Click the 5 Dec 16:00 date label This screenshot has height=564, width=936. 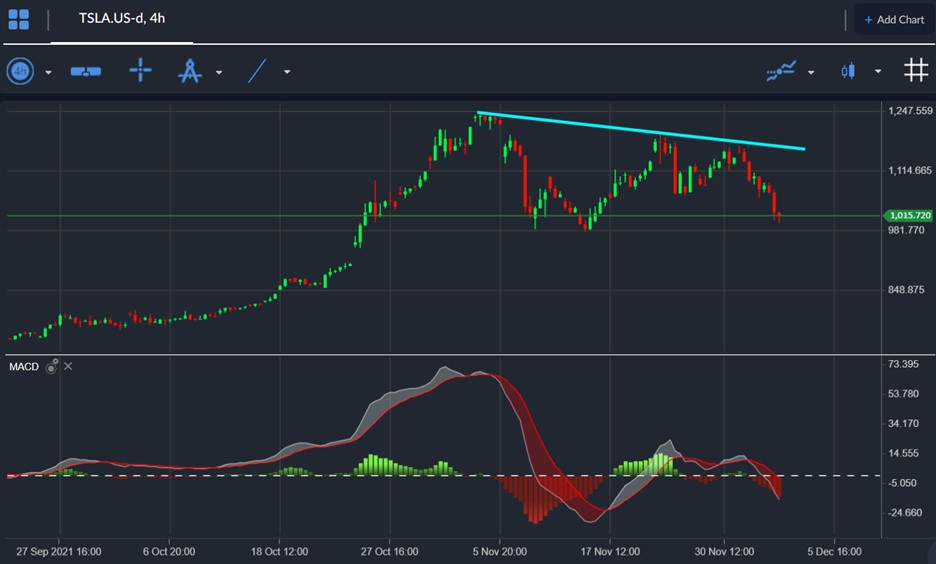pos(835,551)
